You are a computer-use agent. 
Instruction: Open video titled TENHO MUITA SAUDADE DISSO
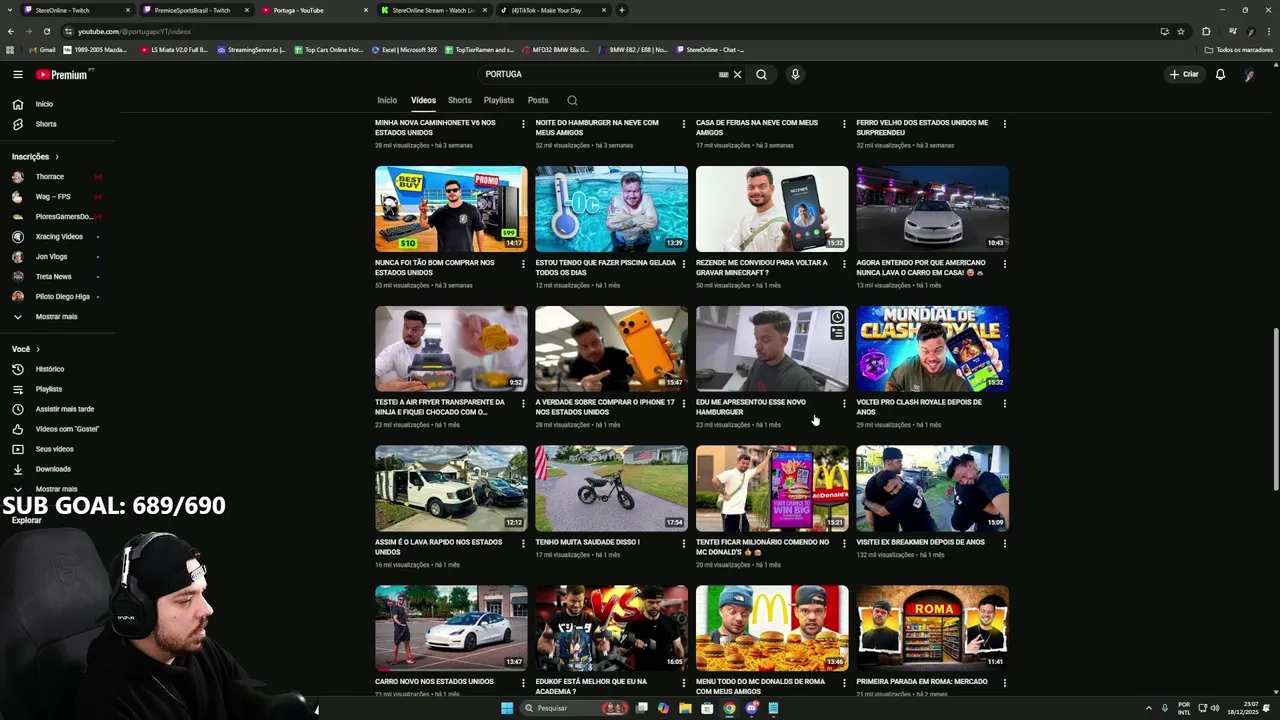(x=587, y=542)
